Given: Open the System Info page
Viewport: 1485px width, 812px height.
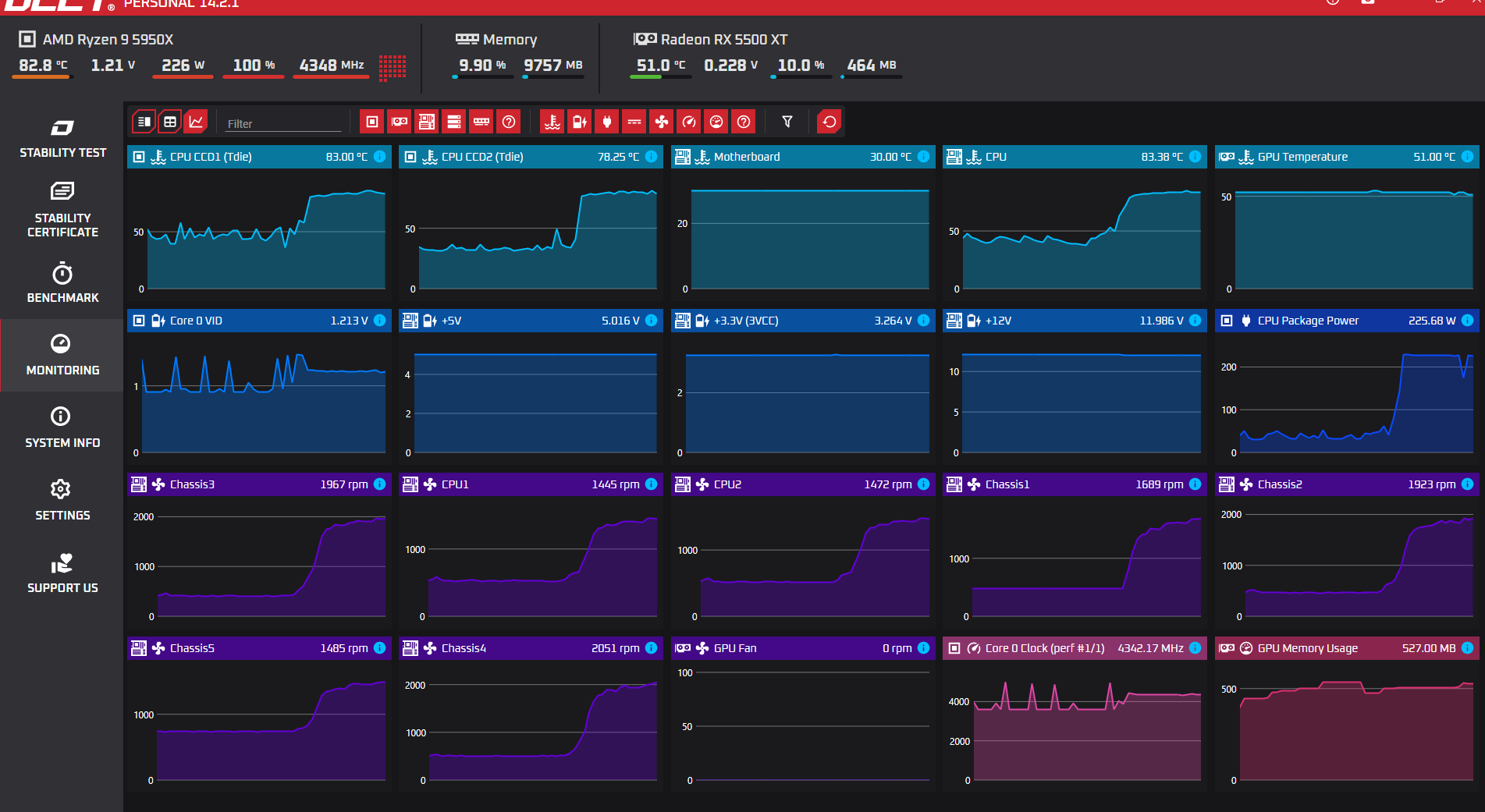Looking at the screenshot, I should (x=62, y=427).
